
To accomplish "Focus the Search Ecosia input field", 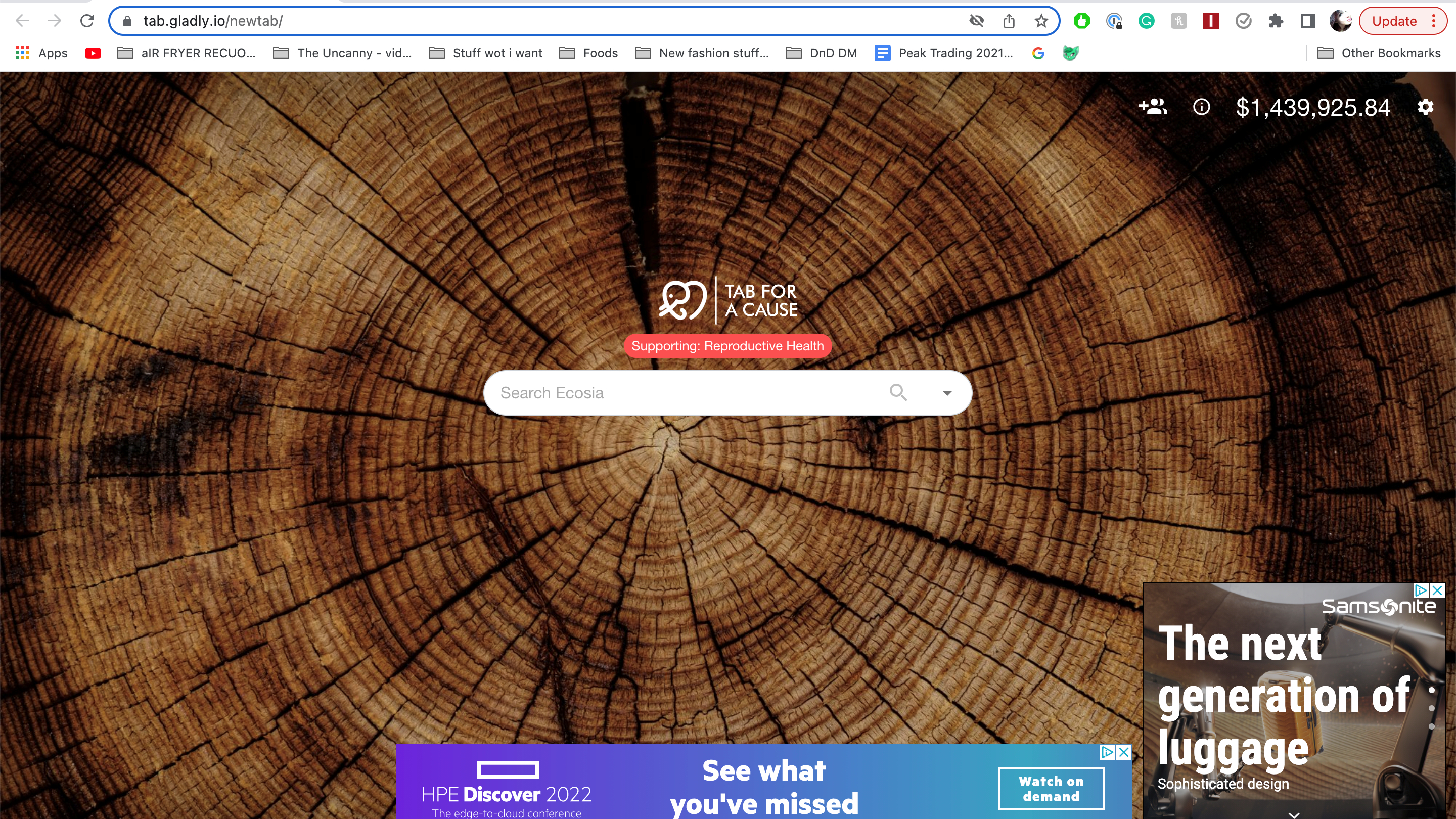I will tap(678, 393).
